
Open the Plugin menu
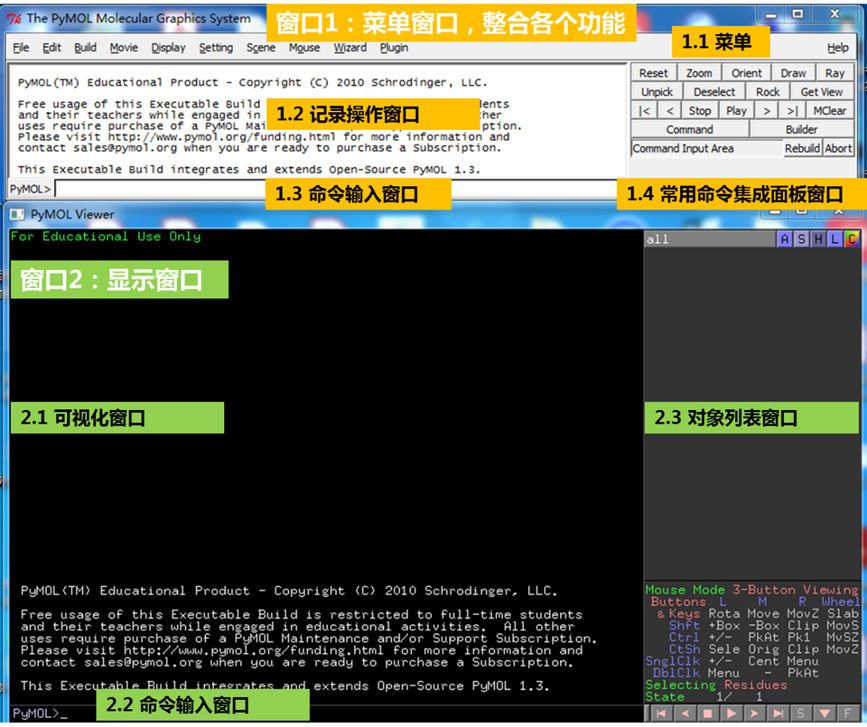coord(394,48)
